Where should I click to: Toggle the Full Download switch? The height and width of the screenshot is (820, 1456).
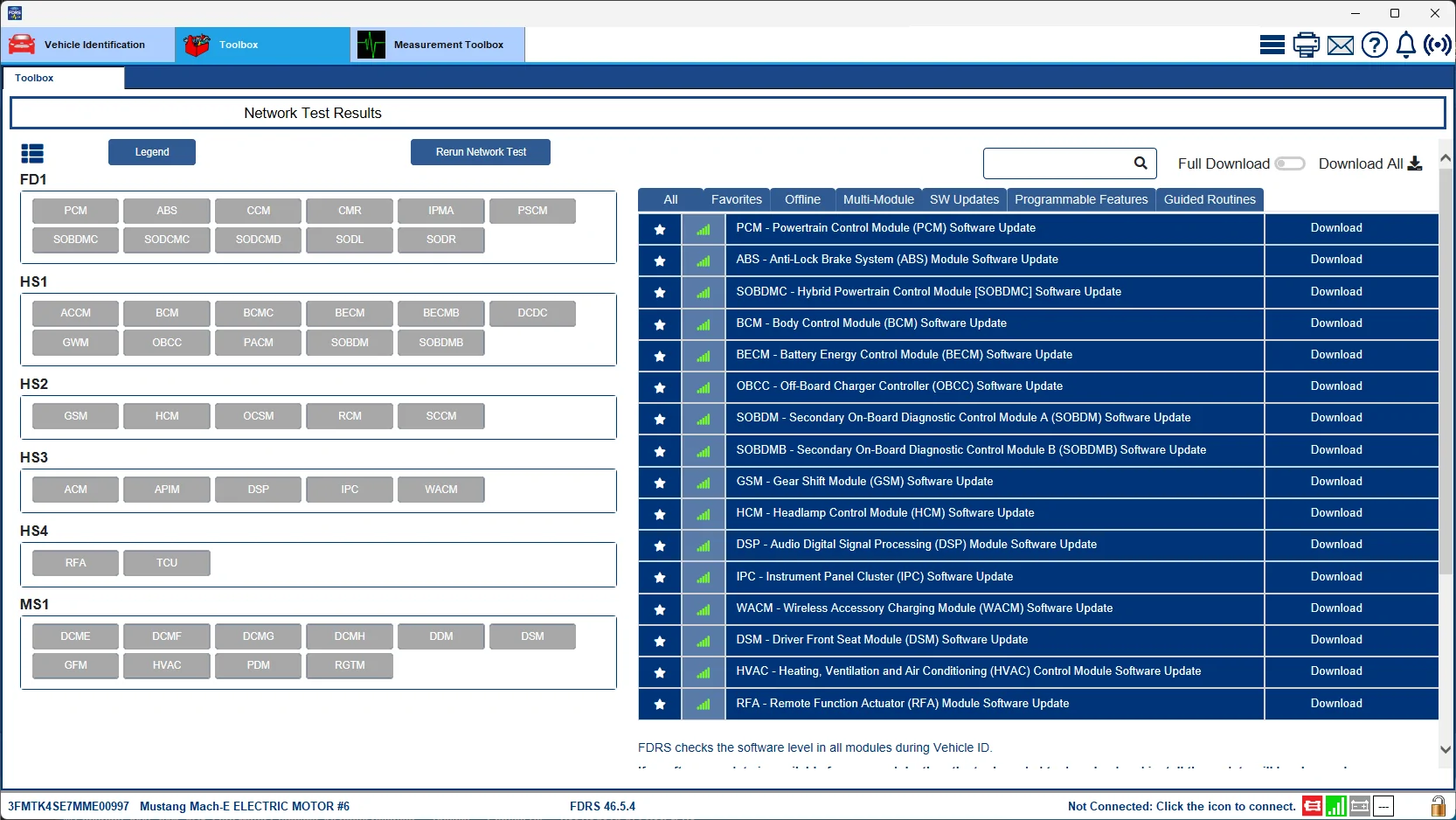pyautogui.click(x=1289, y=163)
